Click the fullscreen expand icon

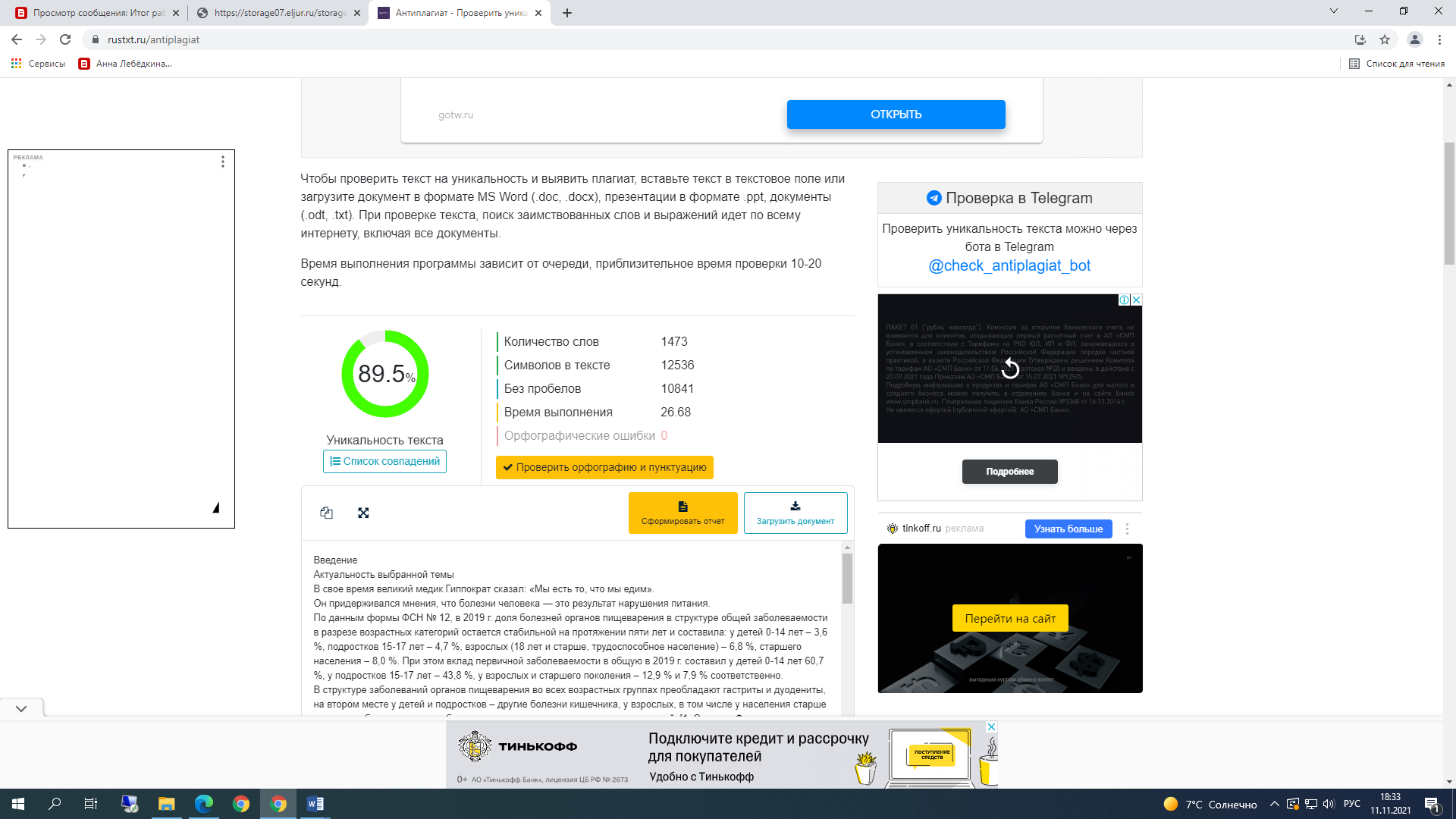pyautogui.click(x=363, y=513)
